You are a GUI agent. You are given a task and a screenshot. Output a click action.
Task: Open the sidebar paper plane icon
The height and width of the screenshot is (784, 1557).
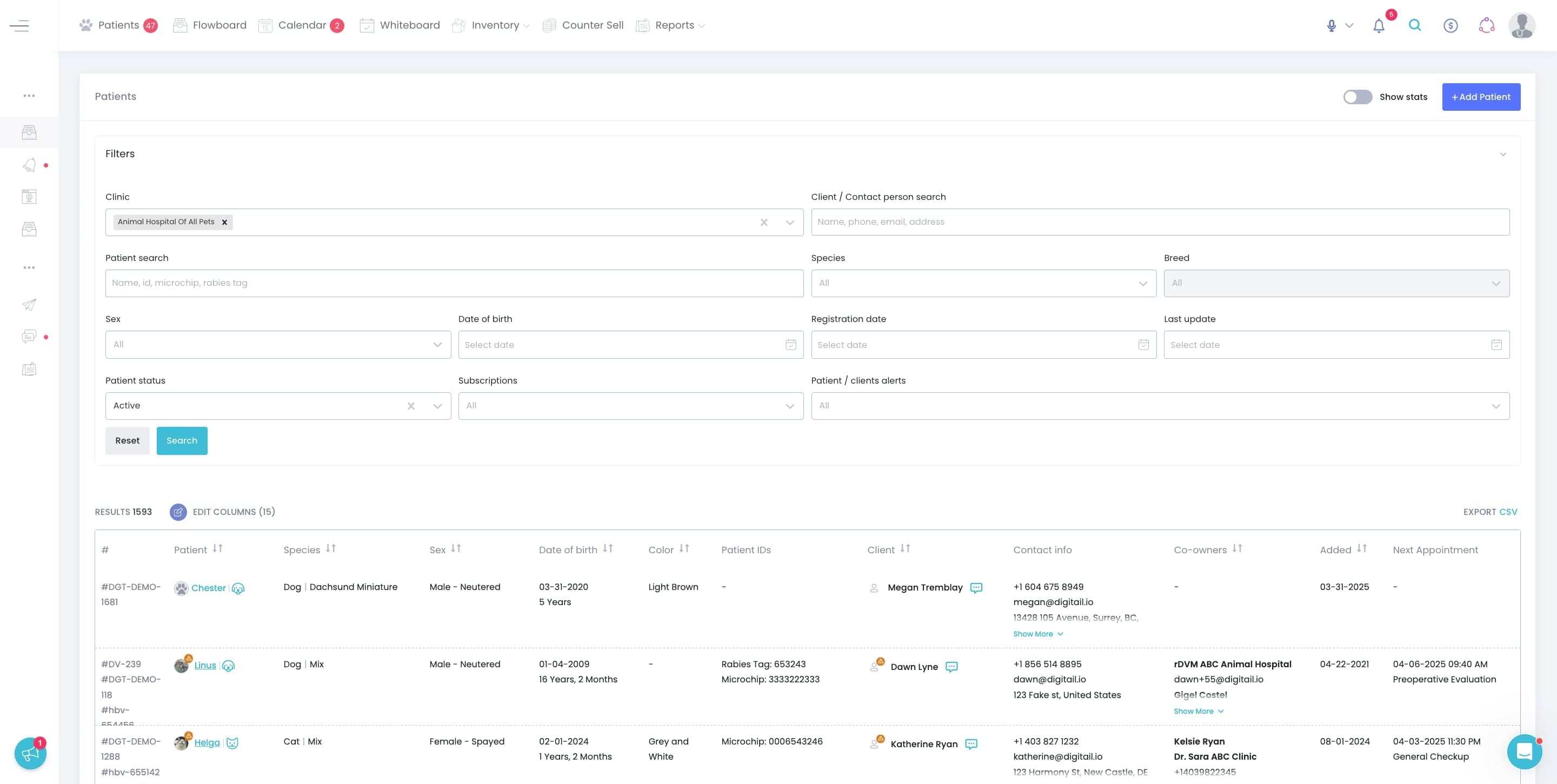pyautogui.click(x=29, y=304)
